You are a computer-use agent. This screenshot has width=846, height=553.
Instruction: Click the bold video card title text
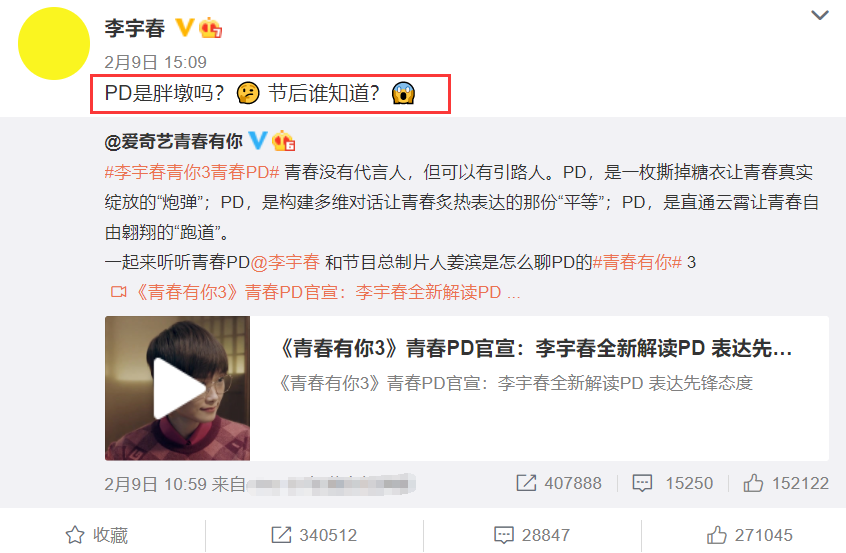(535, 349)
